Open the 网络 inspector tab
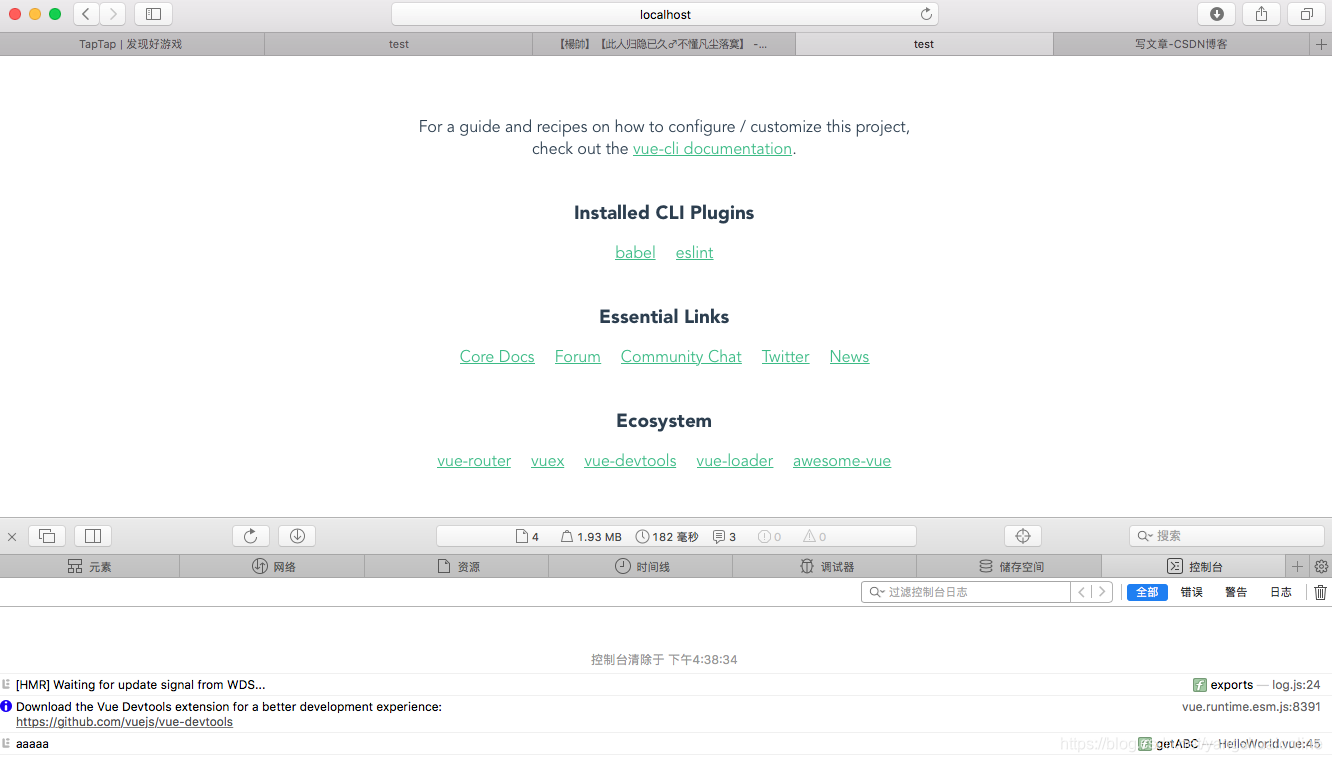The image size is (1332, 762). pyautogui.click(x=272, y=567)
